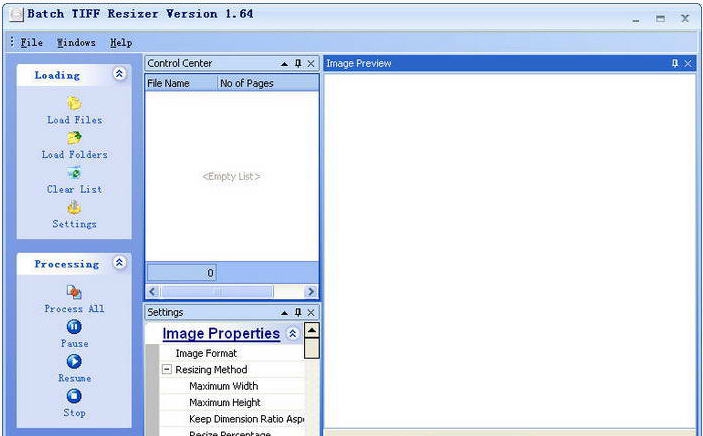Click the Image Properties heading link
703x436 pixels.
click(221, 333)
